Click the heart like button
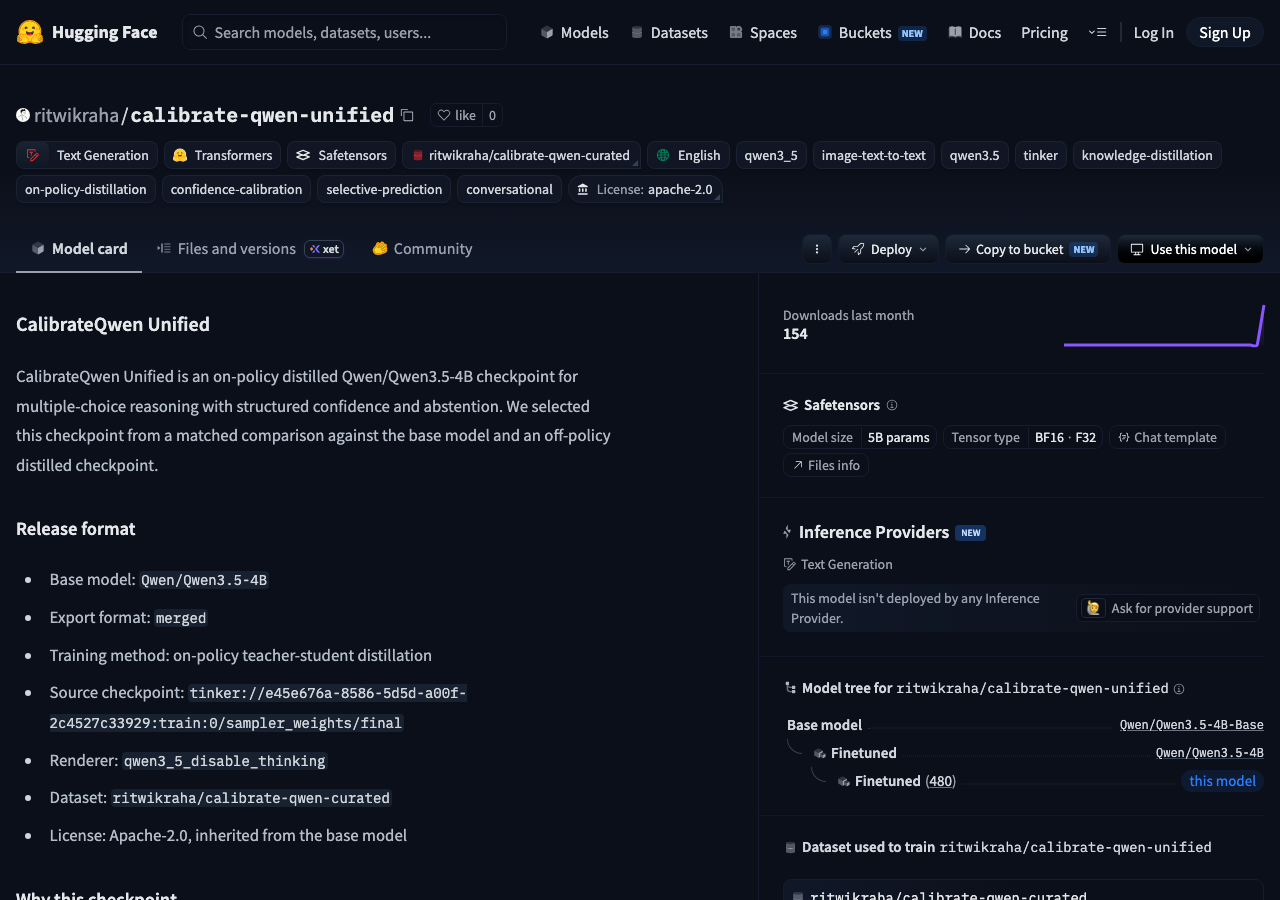This screenshot has width=1280, height=900. pyautogui.click(x=456, y=115)
